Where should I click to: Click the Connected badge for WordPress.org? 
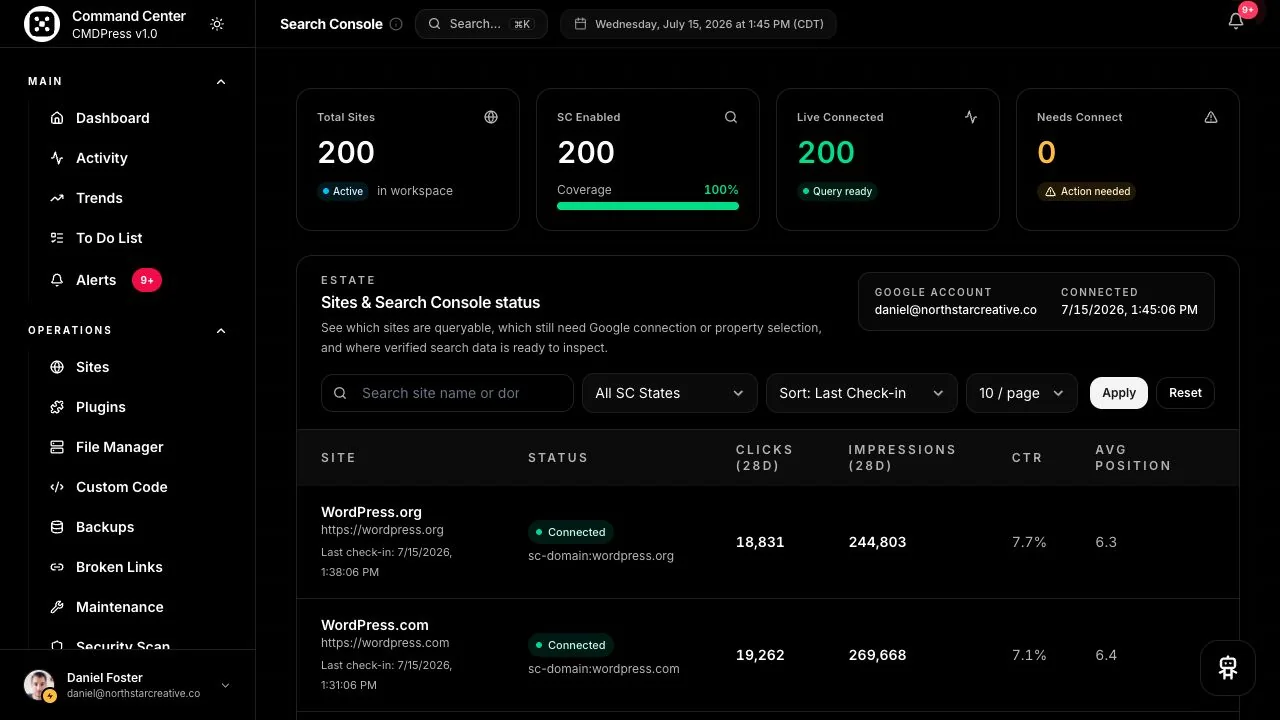[570, 532]
